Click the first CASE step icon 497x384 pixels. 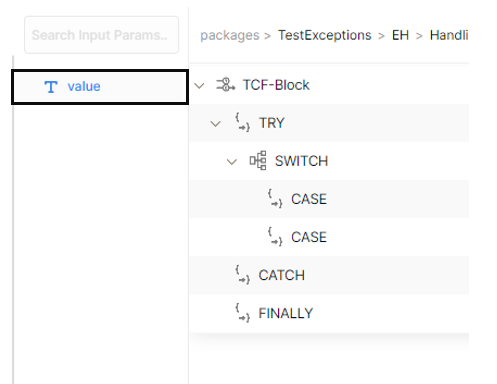pos(275,198)
